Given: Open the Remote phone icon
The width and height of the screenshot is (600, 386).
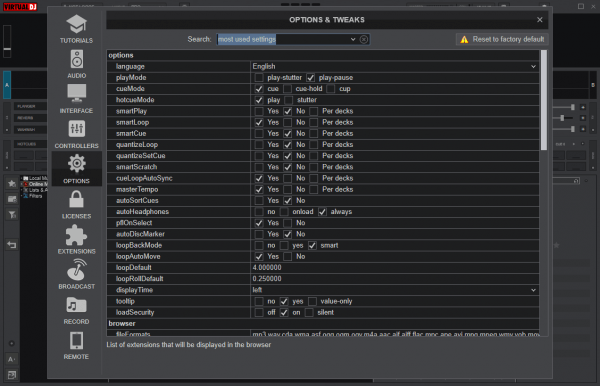Looking at the screenshot, I should click(x=77, y=340).
